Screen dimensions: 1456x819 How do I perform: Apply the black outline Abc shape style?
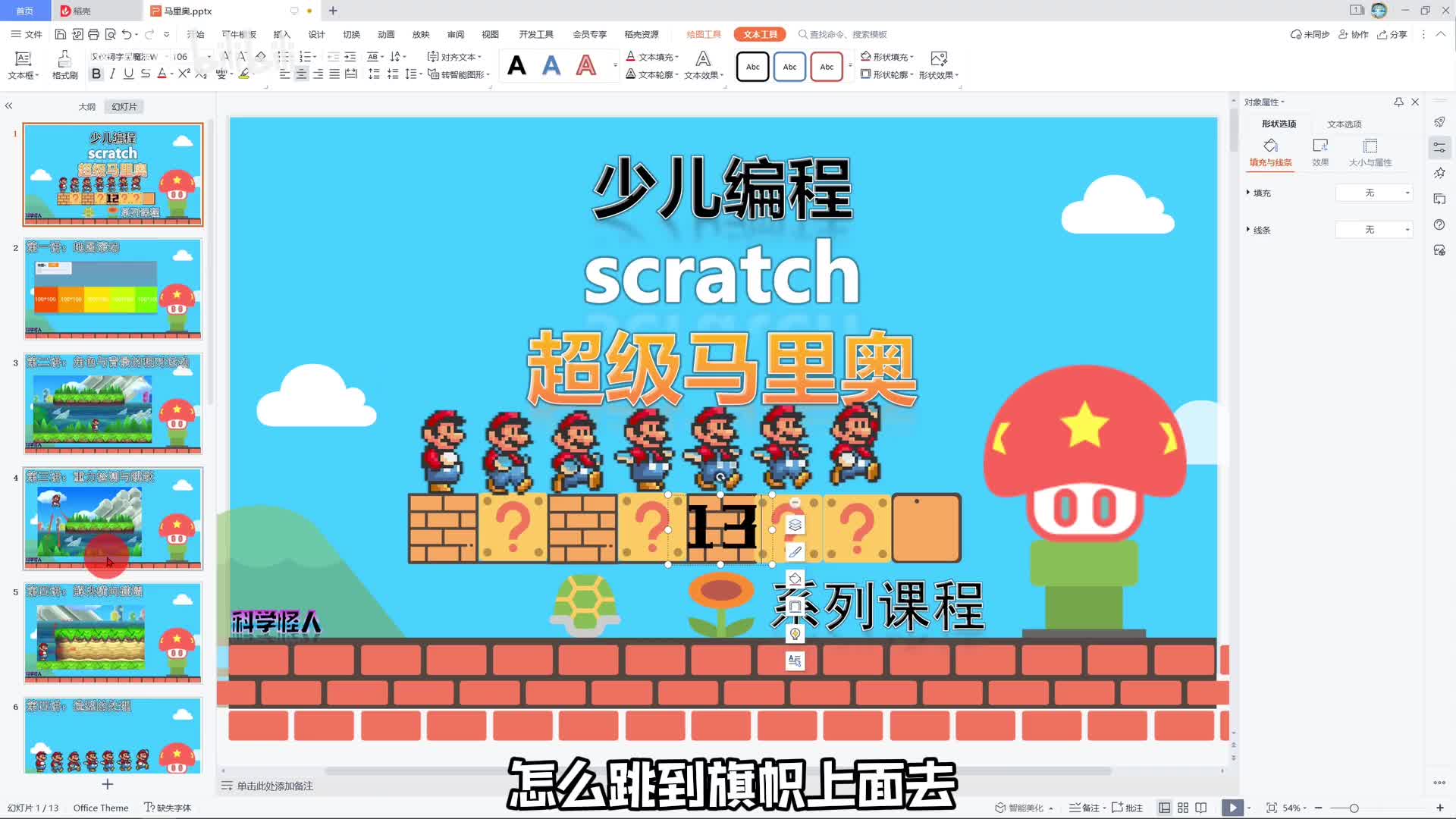(x=752, y=67)
